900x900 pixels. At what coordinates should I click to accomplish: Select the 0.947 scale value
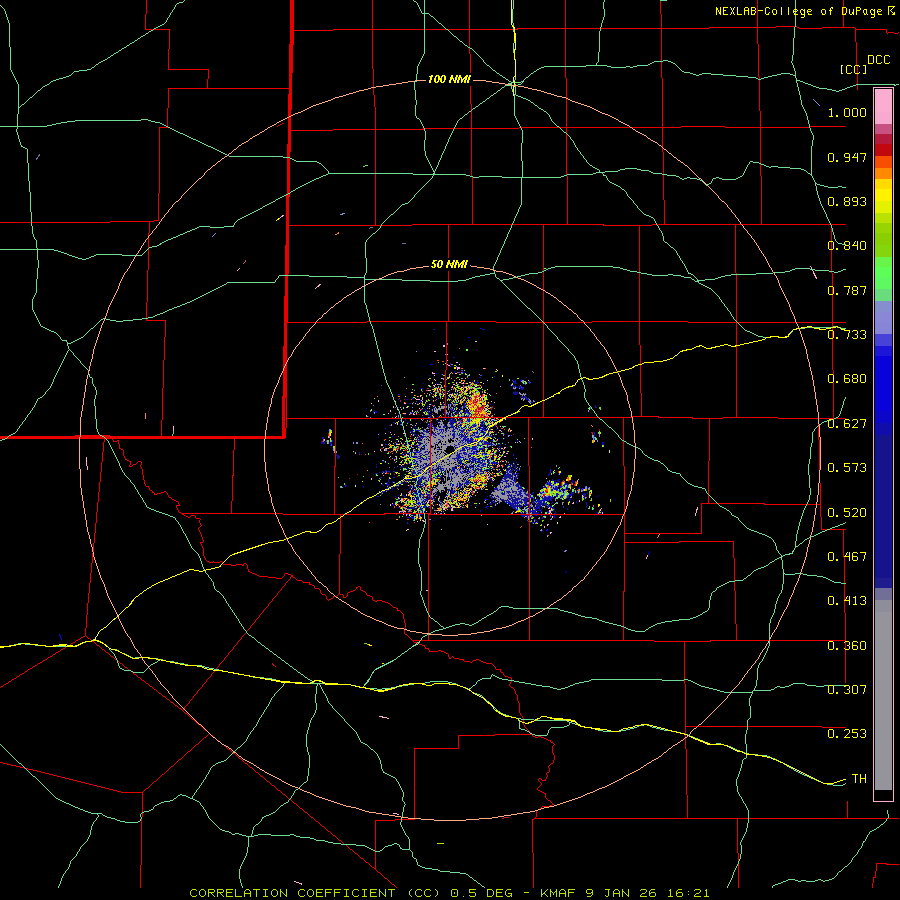coord(847,157)
